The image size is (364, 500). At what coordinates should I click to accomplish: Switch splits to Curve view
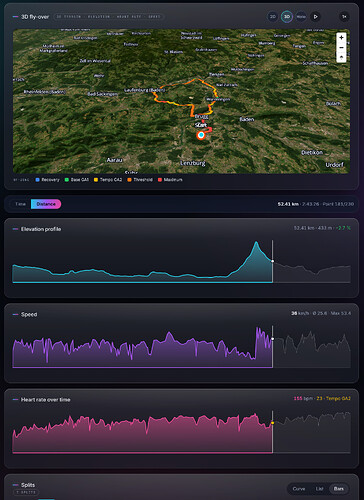(x=299, y=489)
